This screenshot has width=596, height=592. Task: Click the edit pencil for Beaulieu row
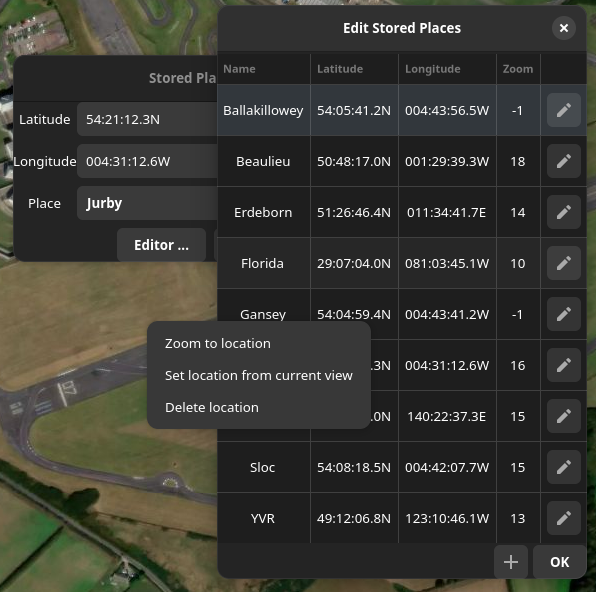563,161
